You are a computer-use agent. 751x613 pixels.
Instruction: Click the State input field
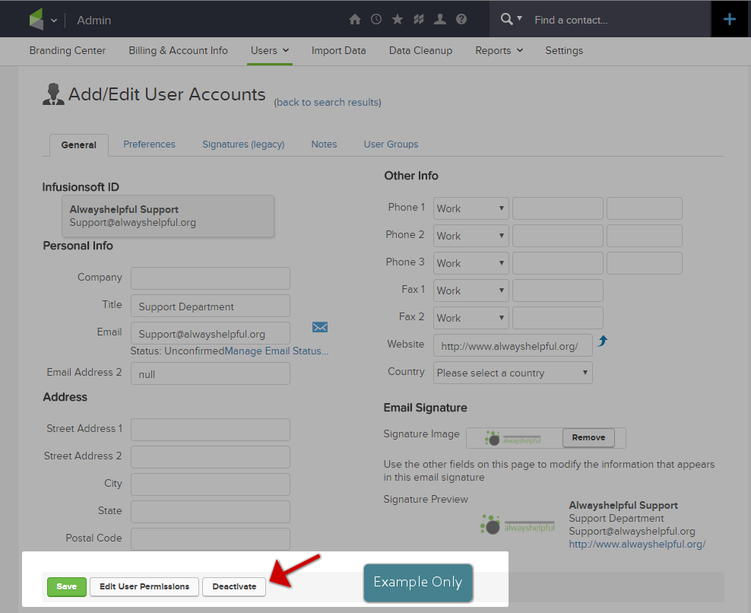click(210, 511)
